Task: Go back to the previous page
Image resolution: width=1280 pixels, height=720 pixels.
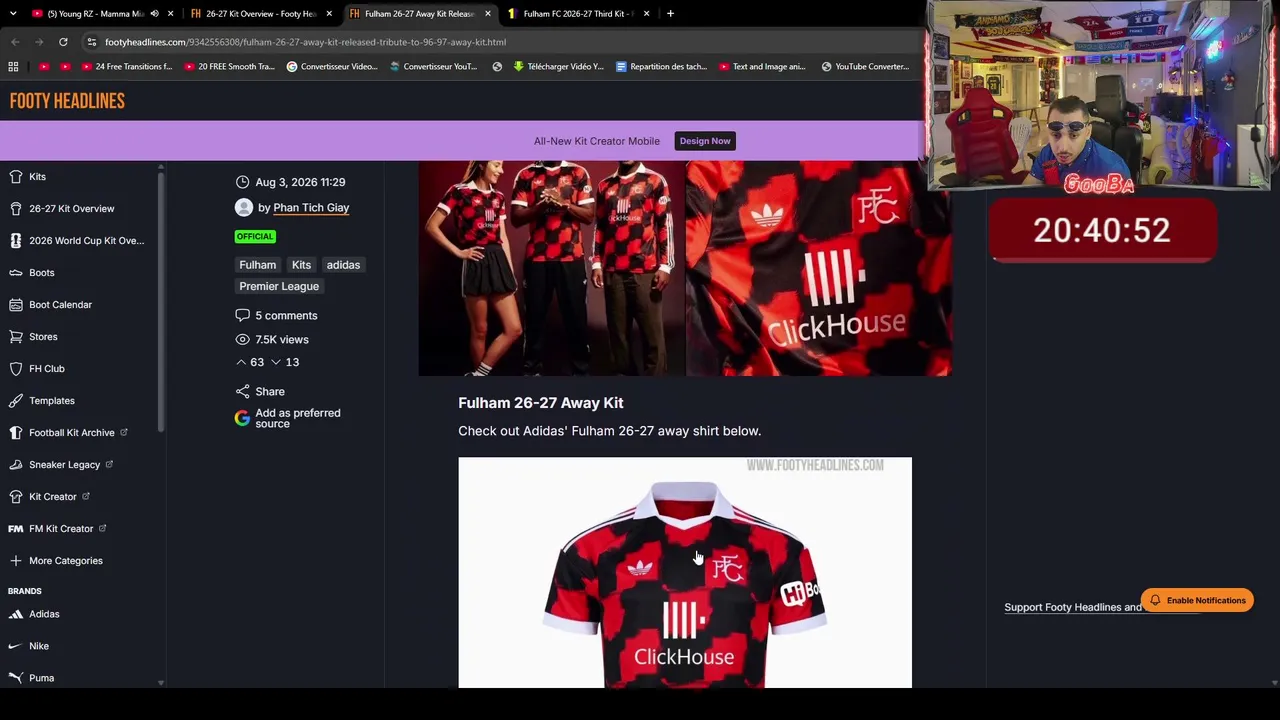Action: 15,42
